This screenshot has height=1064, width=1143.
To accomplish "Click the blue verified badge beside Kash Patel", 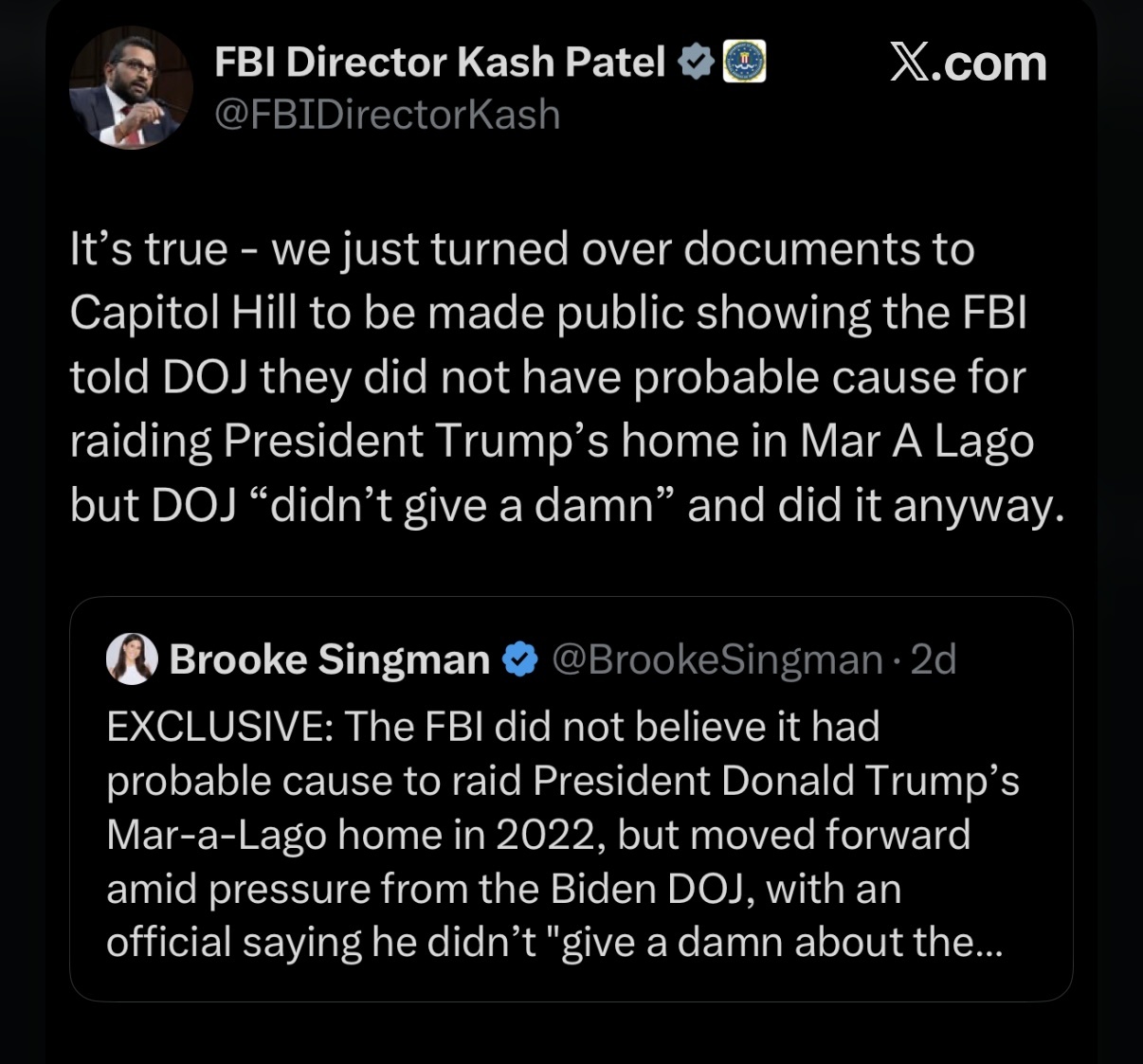I will tap(697, 63).
